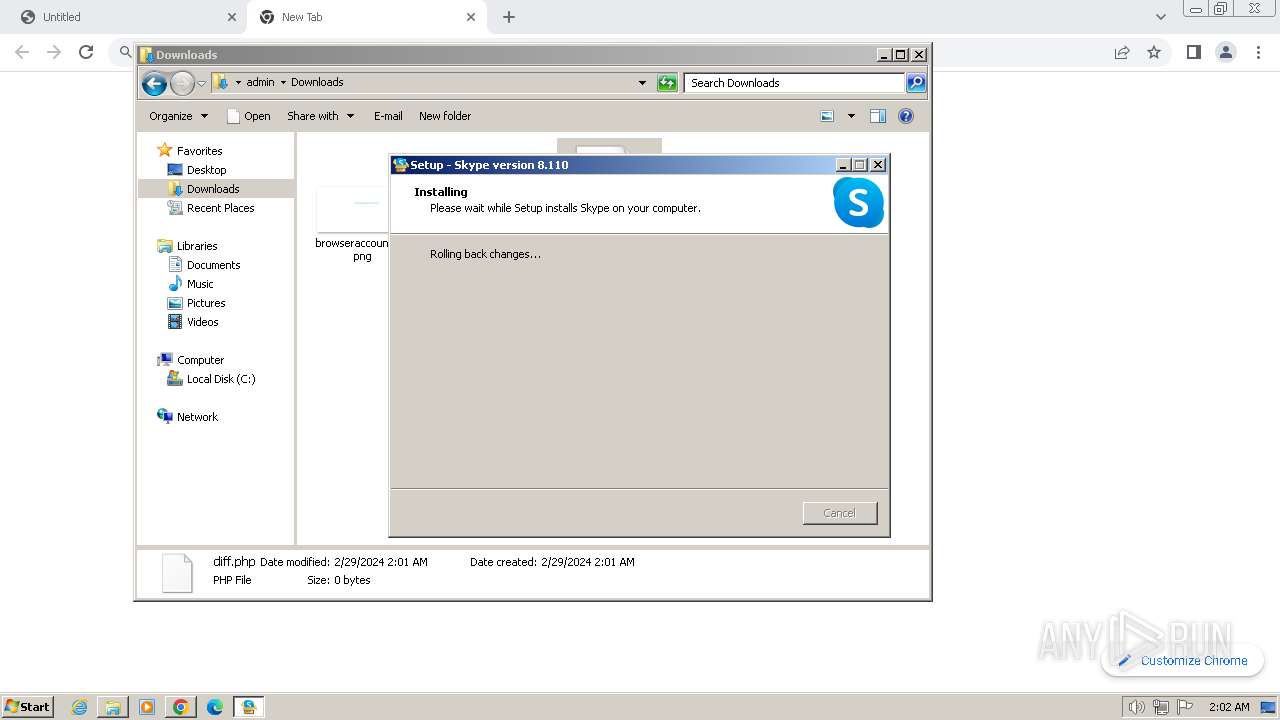
Task: Expand address bar history dropdown
Action: pyautogui.click(x=642, y=83)
